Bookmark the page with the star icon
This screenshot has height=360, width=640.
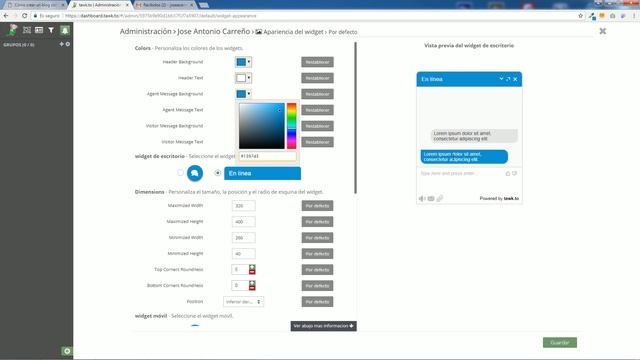(x=580, y=16)
